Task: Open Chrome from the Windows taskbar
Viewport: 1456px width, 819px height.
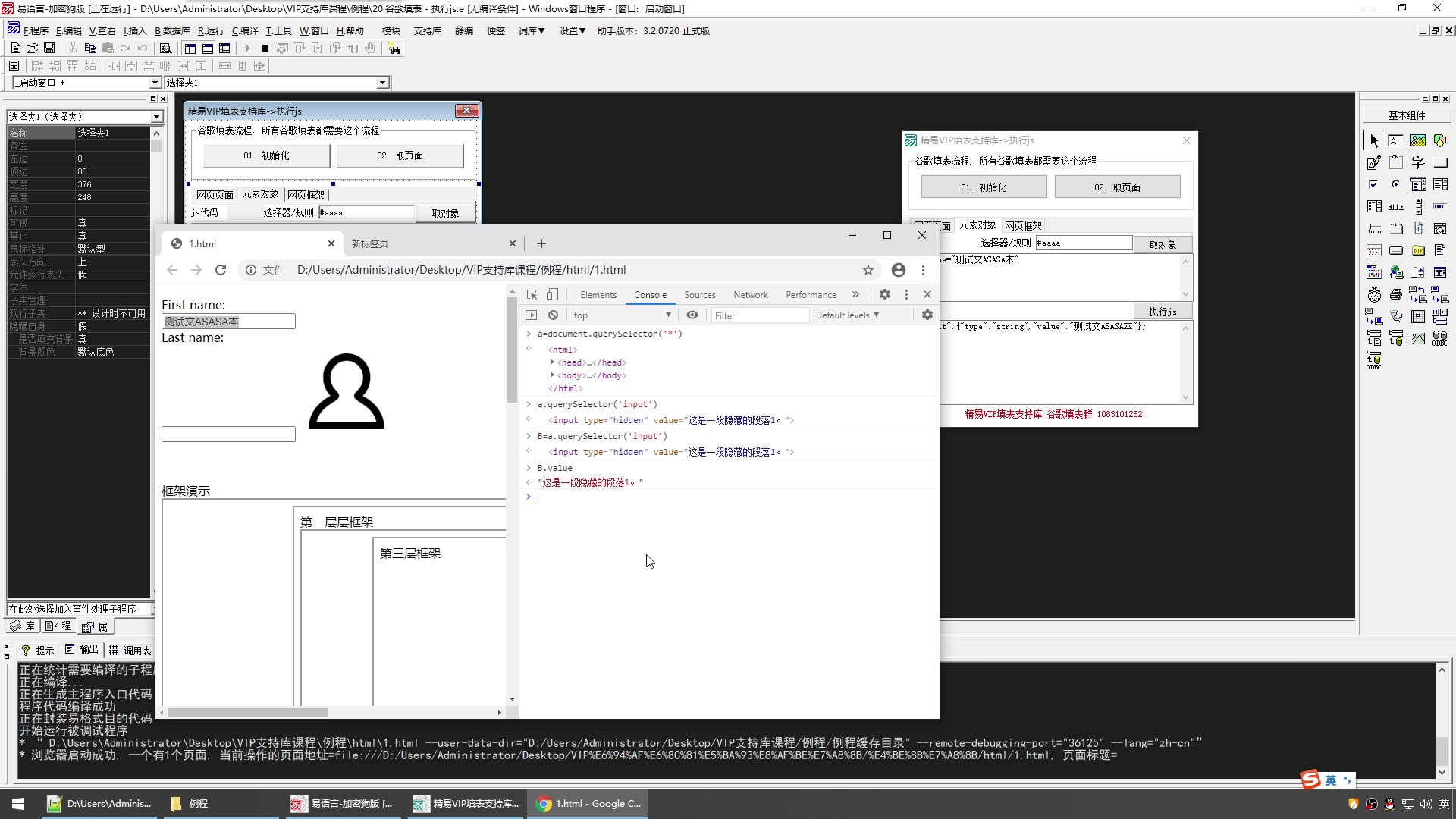Action: 589,804
